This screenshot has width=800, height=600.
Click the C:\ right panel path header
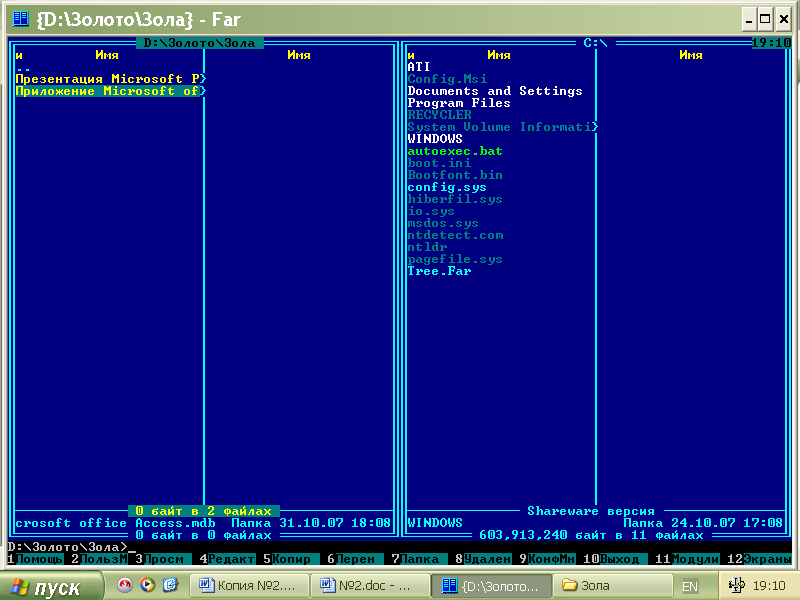click(x=595, y=43)
